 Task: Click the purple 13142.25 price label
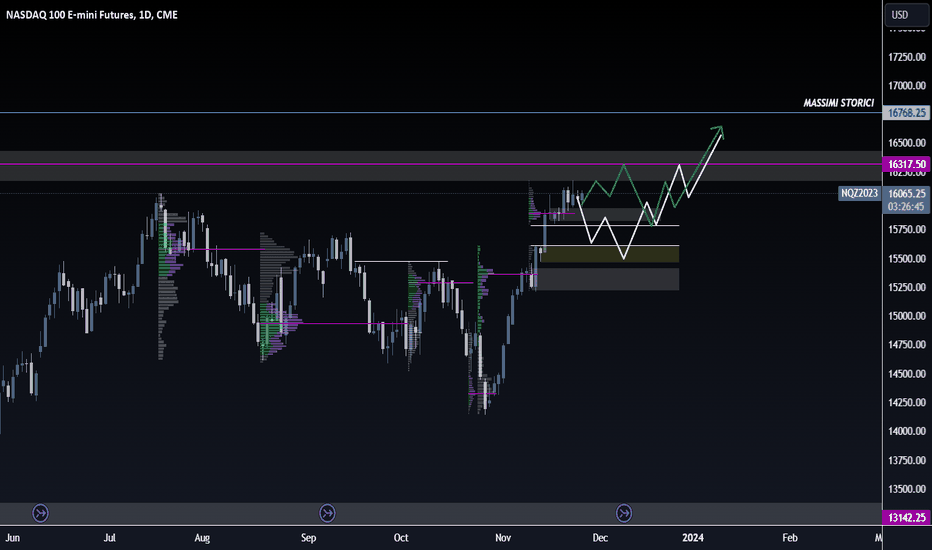click(906, 518)
